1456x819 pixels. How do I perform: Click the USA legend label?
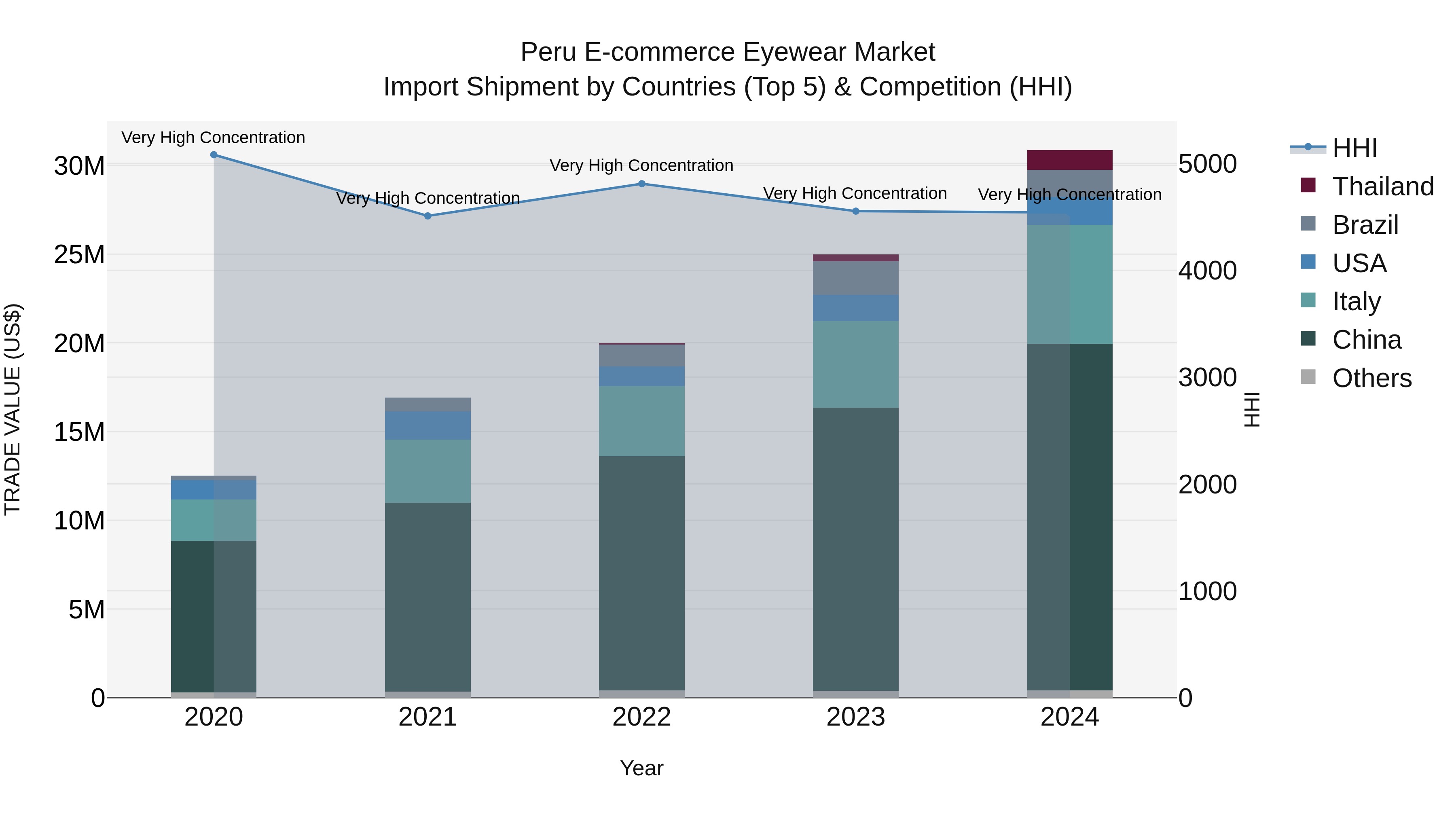1359,263
